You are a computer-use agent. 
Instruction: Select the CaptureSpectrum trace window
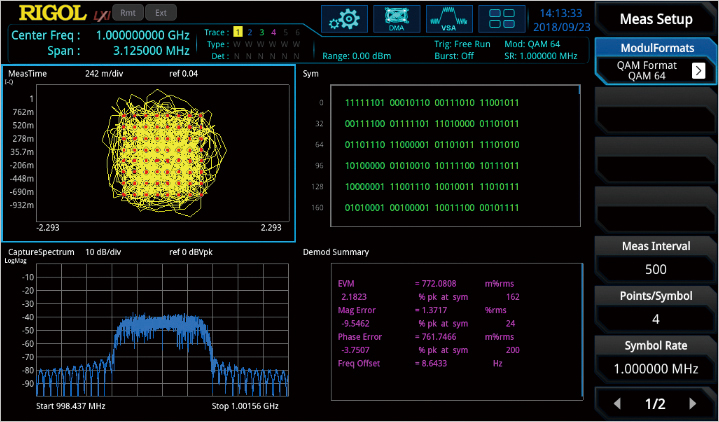pos(148,330)
